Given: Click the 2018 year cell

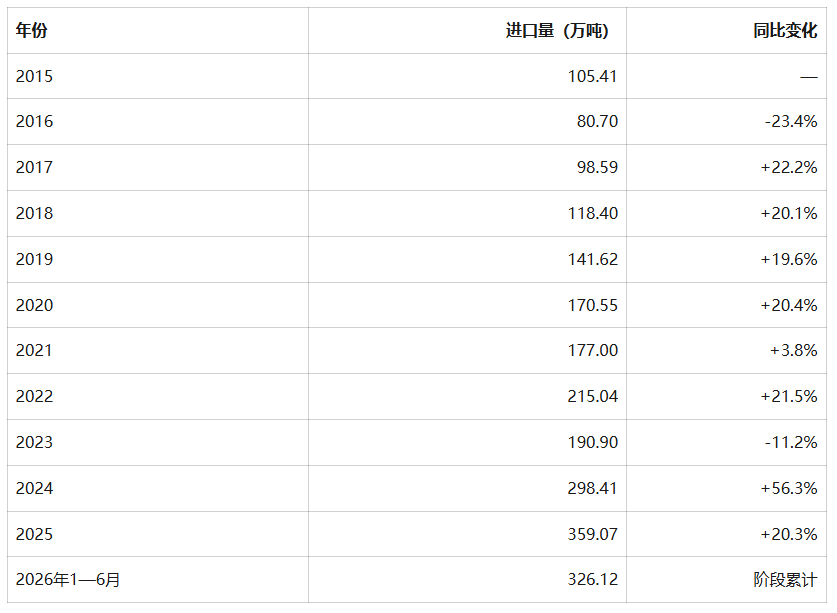Looking at the screenshot, I should tap(34, 213).
